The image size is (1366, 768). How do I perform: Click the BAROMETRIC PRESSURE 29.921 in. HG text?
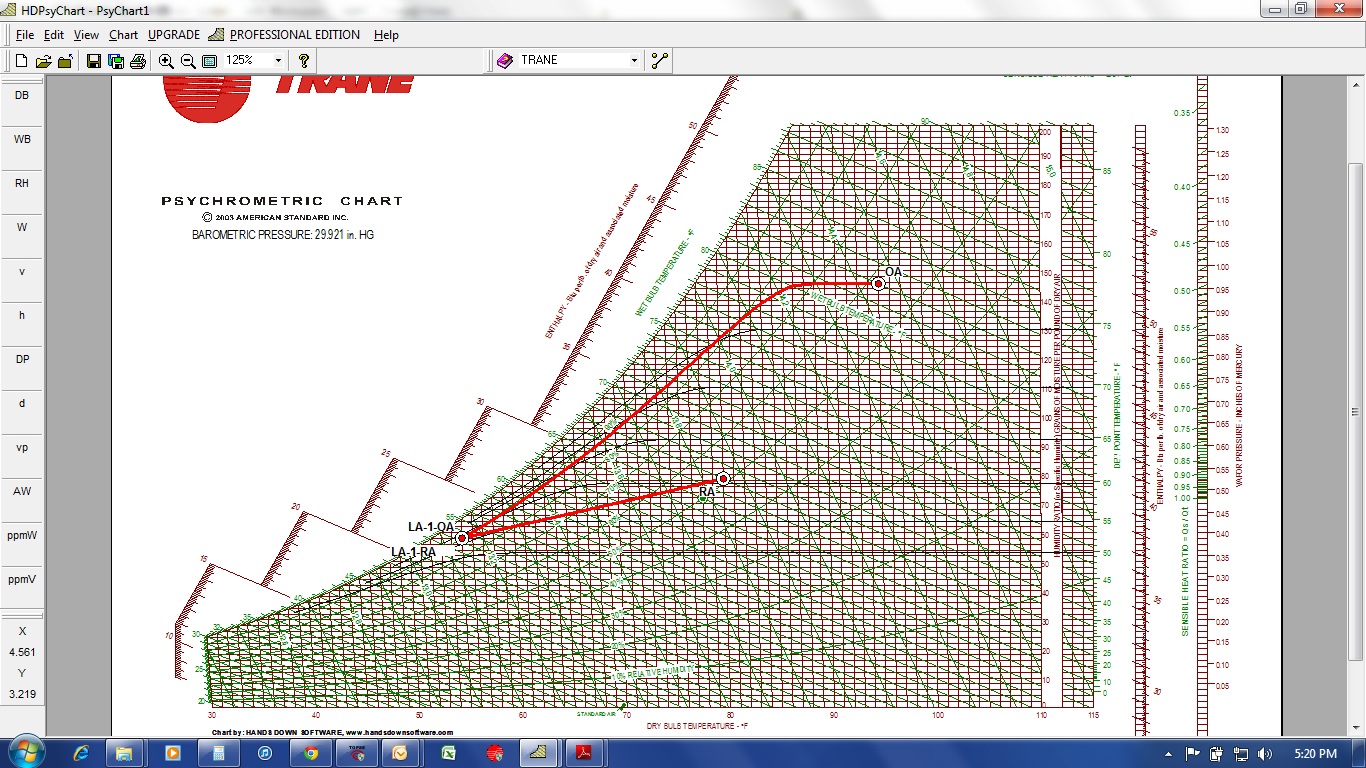(283, 234)
